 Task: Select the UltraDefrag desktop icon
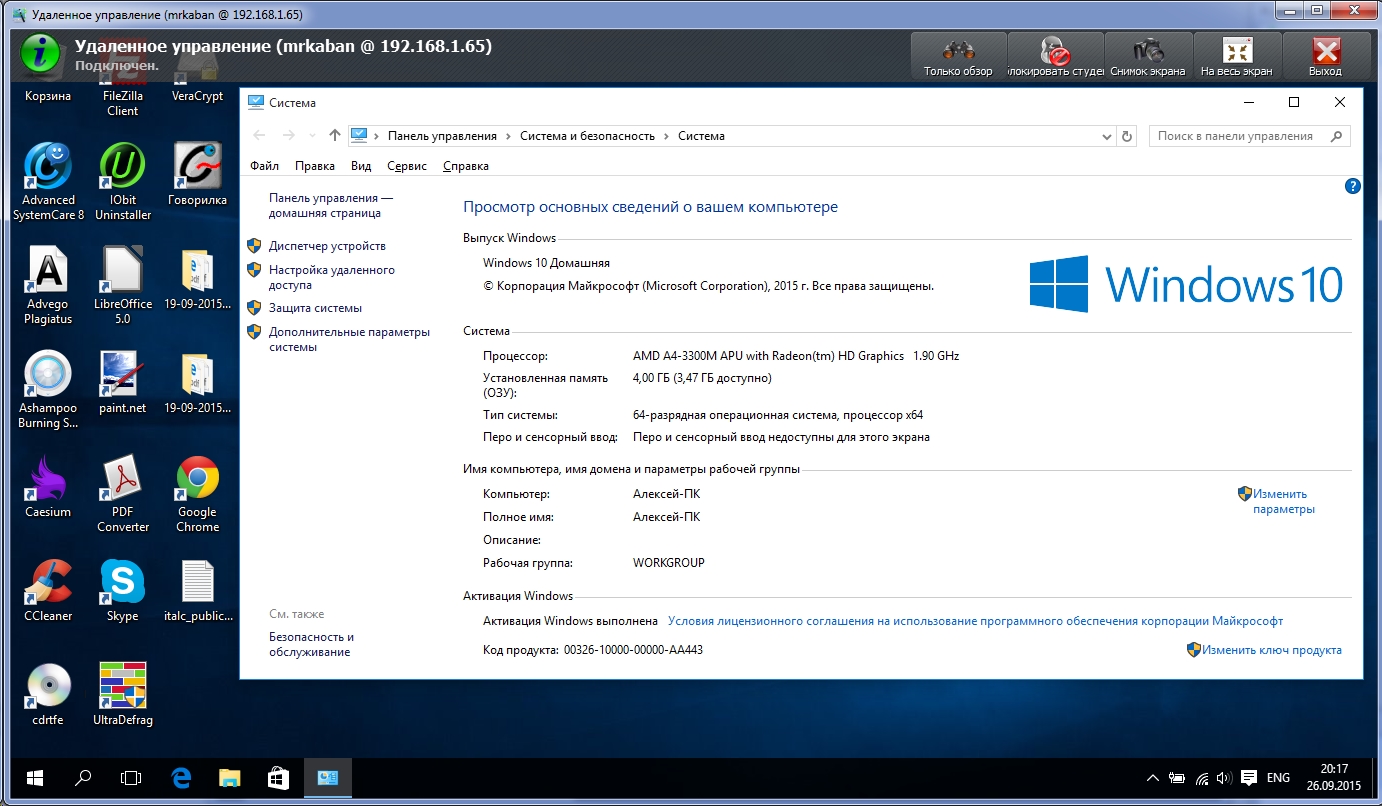point(123,694)
